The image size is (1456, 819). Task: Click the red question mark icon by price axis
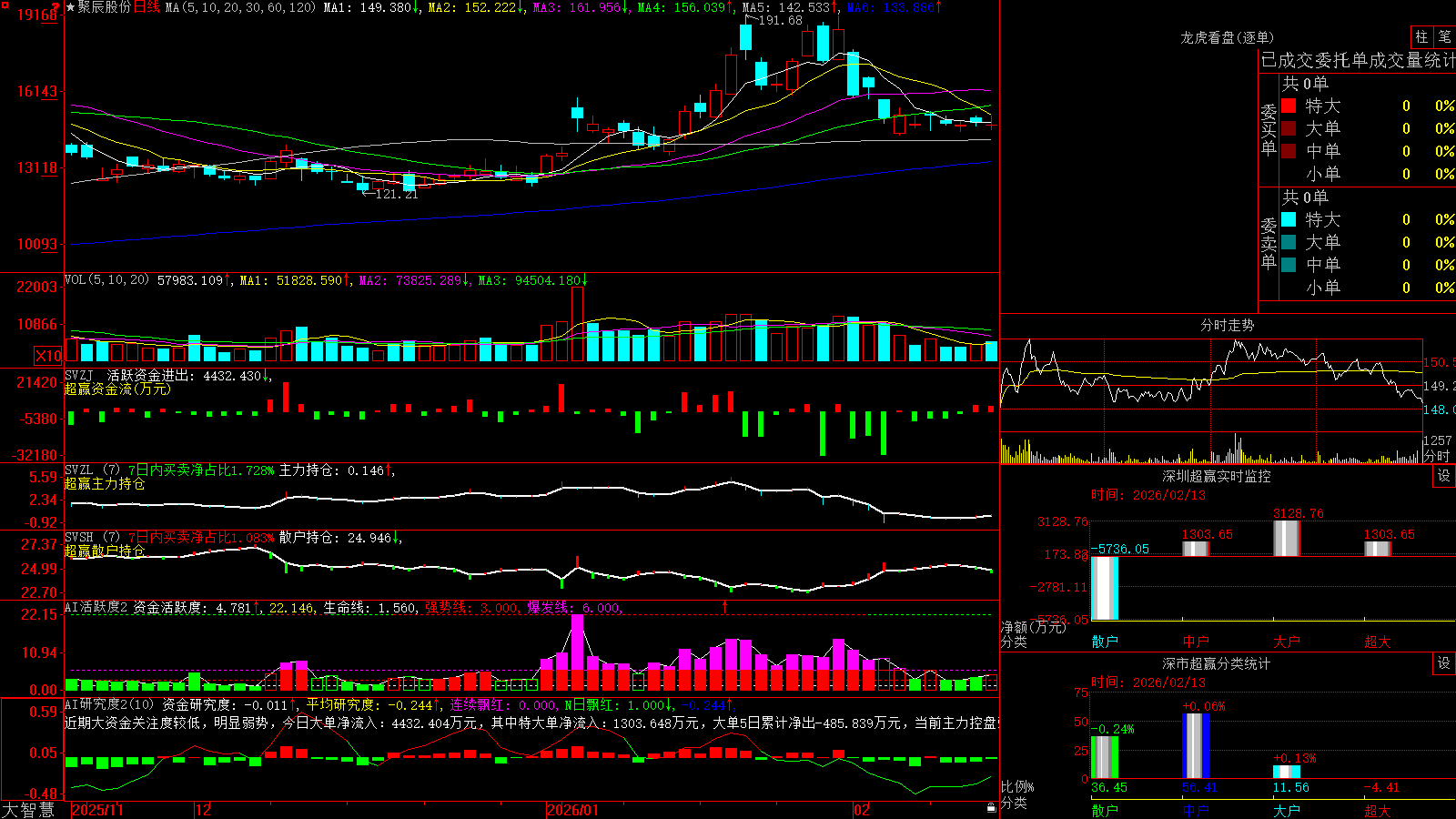click(x=56, y=8)
